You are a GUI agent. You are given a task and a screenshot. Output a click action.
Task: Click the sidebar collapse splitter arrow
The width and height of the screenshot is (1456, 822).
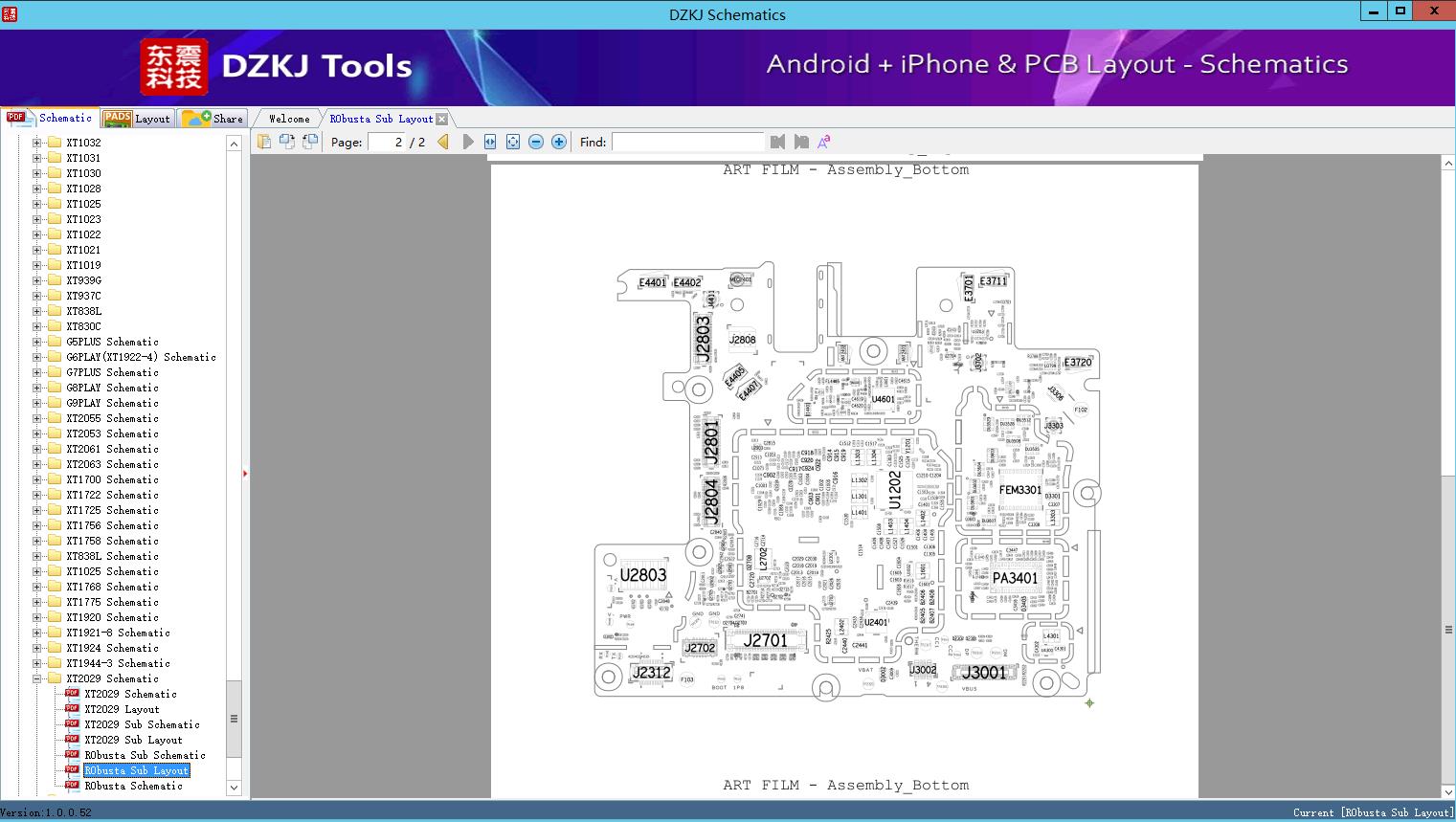[245, 474]
